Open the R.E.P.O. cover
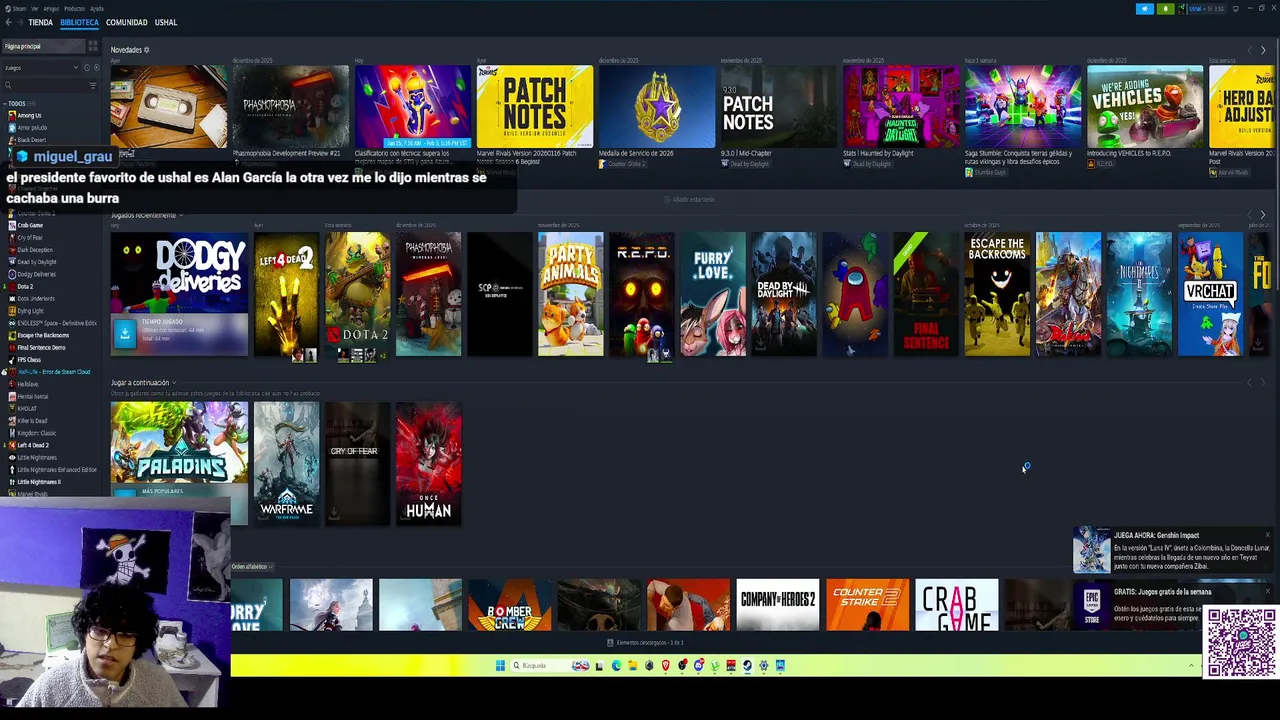The height and width of the screenshot is (720, 1280). coord(642,294)
